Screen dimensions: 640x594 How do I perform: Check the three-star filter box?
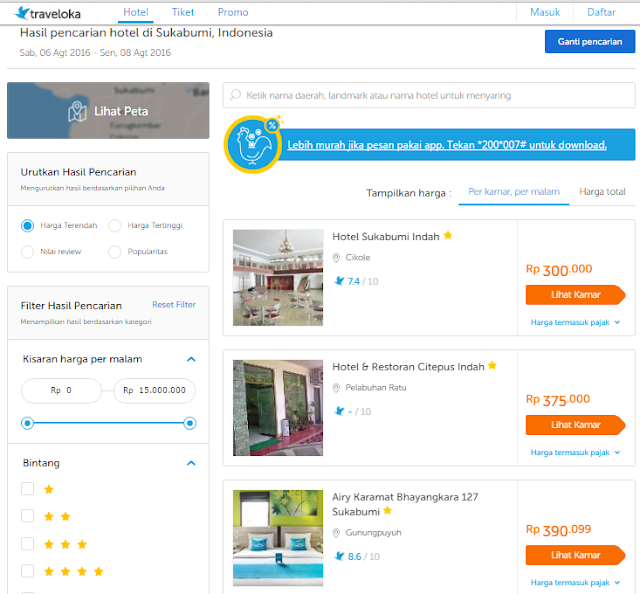click(x=27, y=543)
